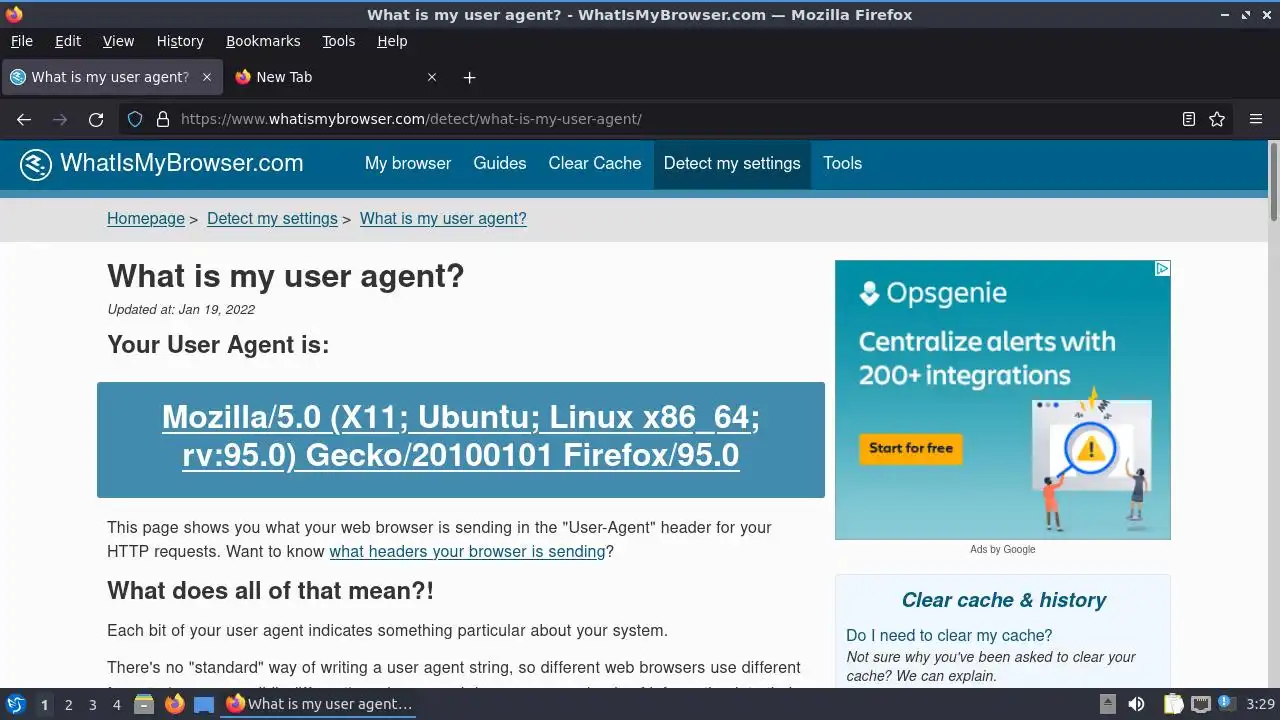The width and height of the screenshot is (1280, 720).
Task: Click 'What is my user agent?' breadcrumb
Action: [443, 219]
